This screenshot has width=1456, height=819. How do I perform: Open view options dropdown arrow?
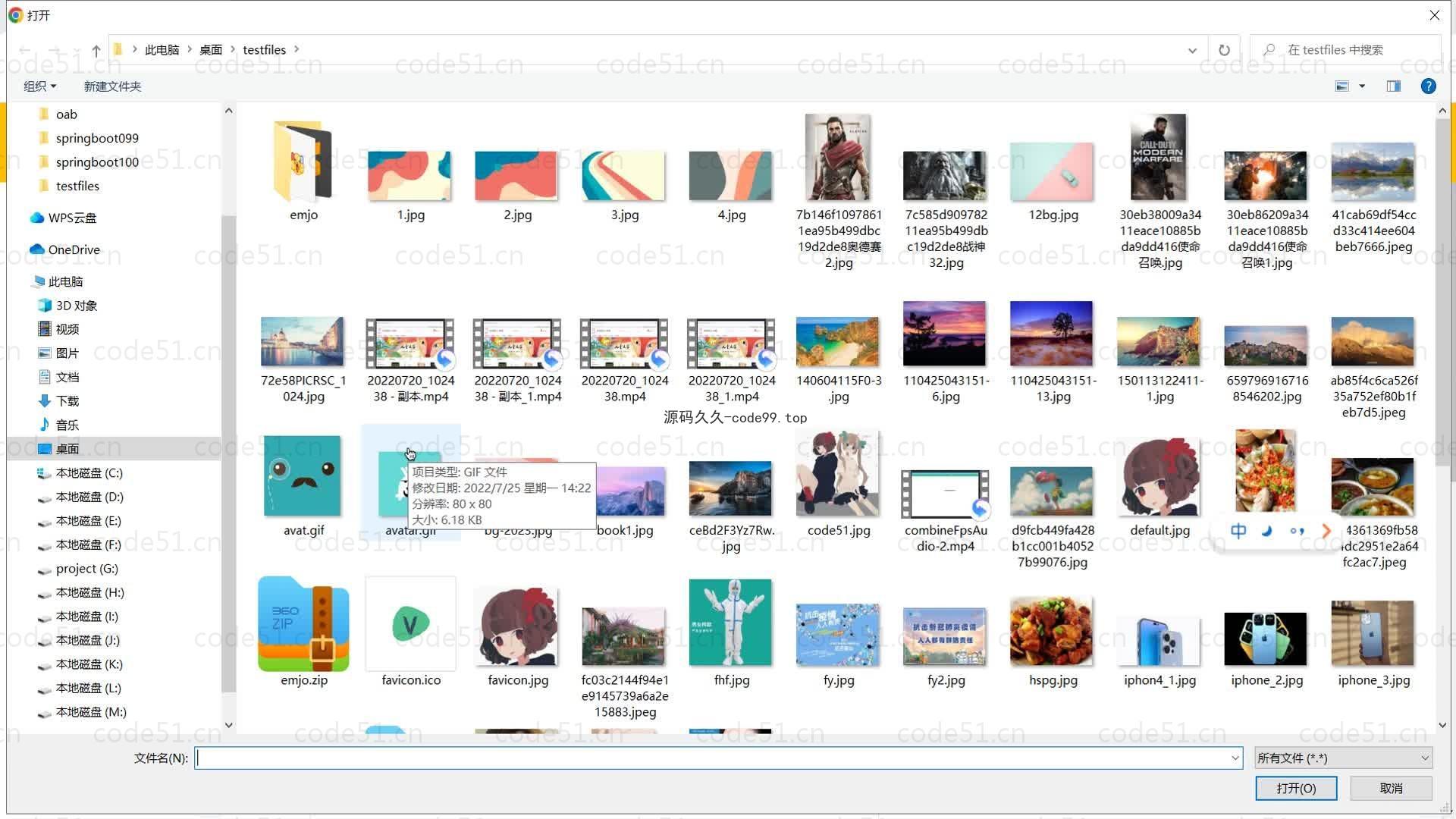click(x=1362, y=86)
